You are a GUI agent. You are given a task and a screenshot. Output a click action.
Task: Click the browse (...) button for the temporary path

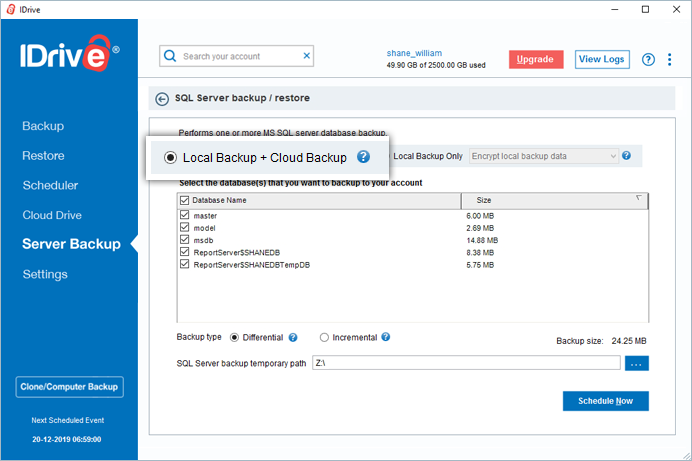[x=636, y=364]
